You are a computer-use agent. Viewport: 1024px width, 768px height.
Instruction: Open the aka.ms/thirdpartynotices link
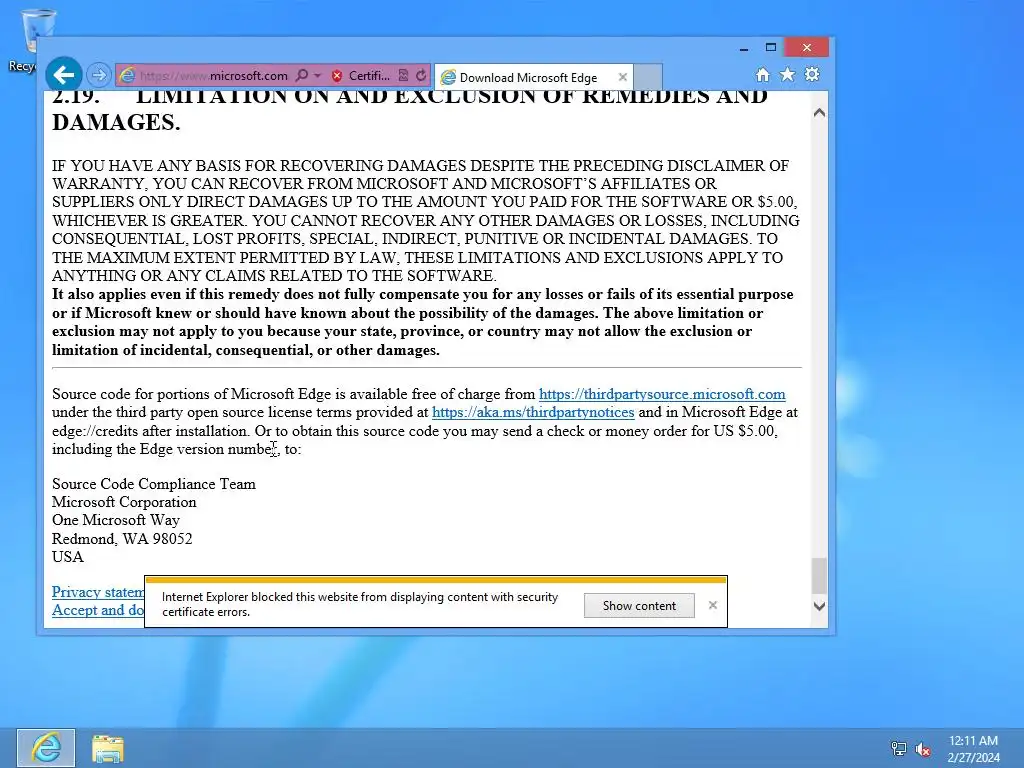point(533,412)
